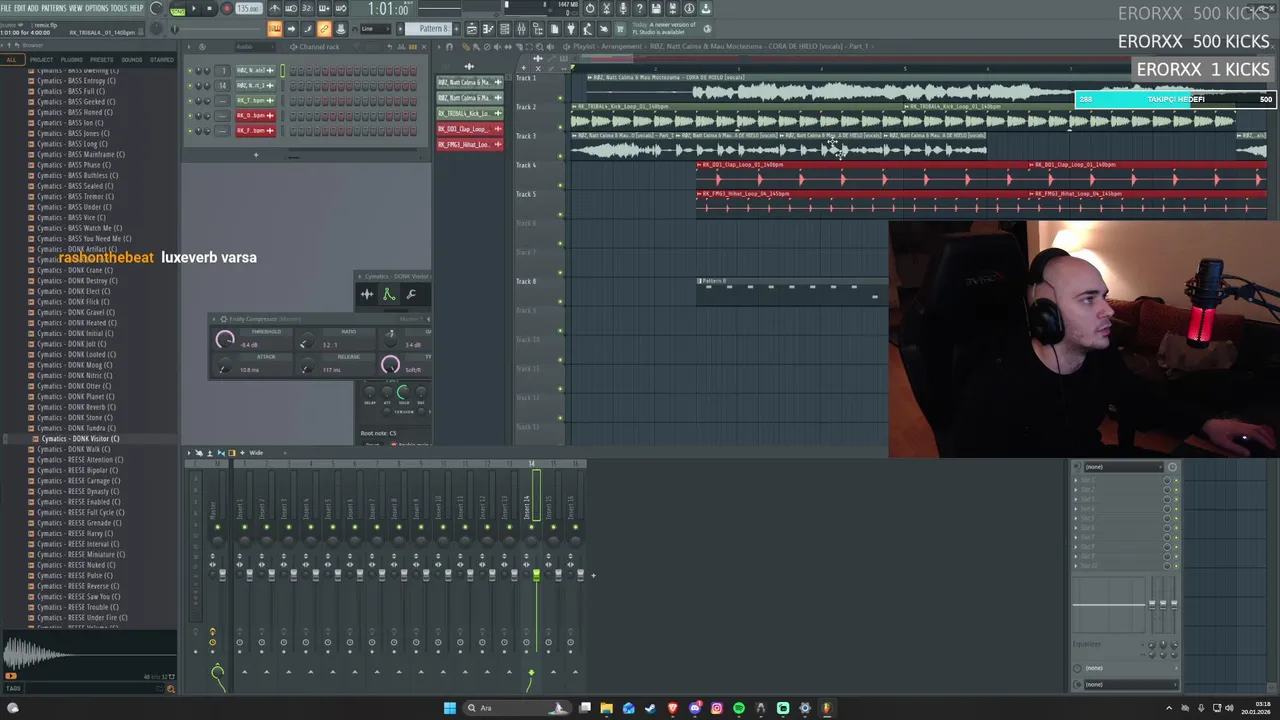The image size is (1280, 720).
Task: Click the microphone icon in the top toolbar
Action: click(622, 9)
